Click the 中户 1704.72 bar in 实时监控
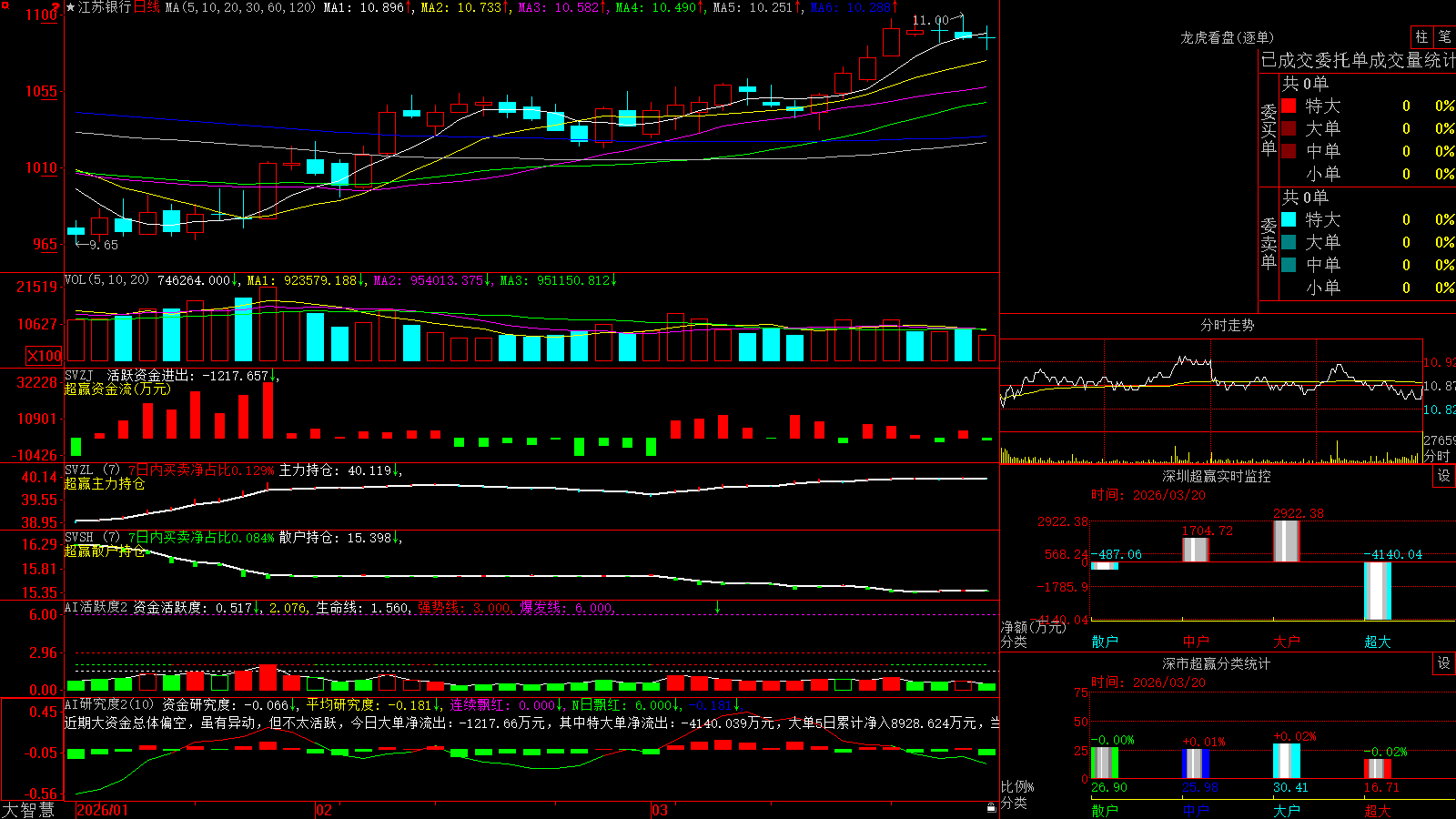 click(1196, 550)
